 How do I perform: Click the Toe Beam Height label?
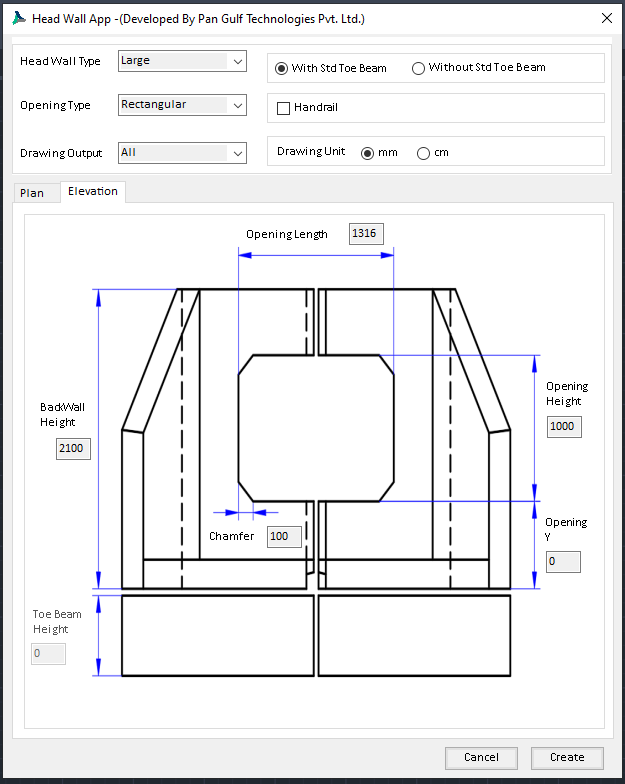pyautogui.click(x=57, y=622)
